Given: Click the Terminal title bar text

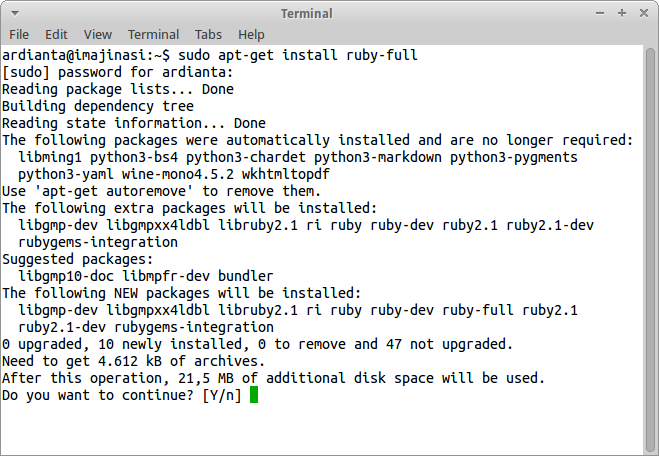Looking at the screenshot, I should pyautogui.click(x=307, y=13).
